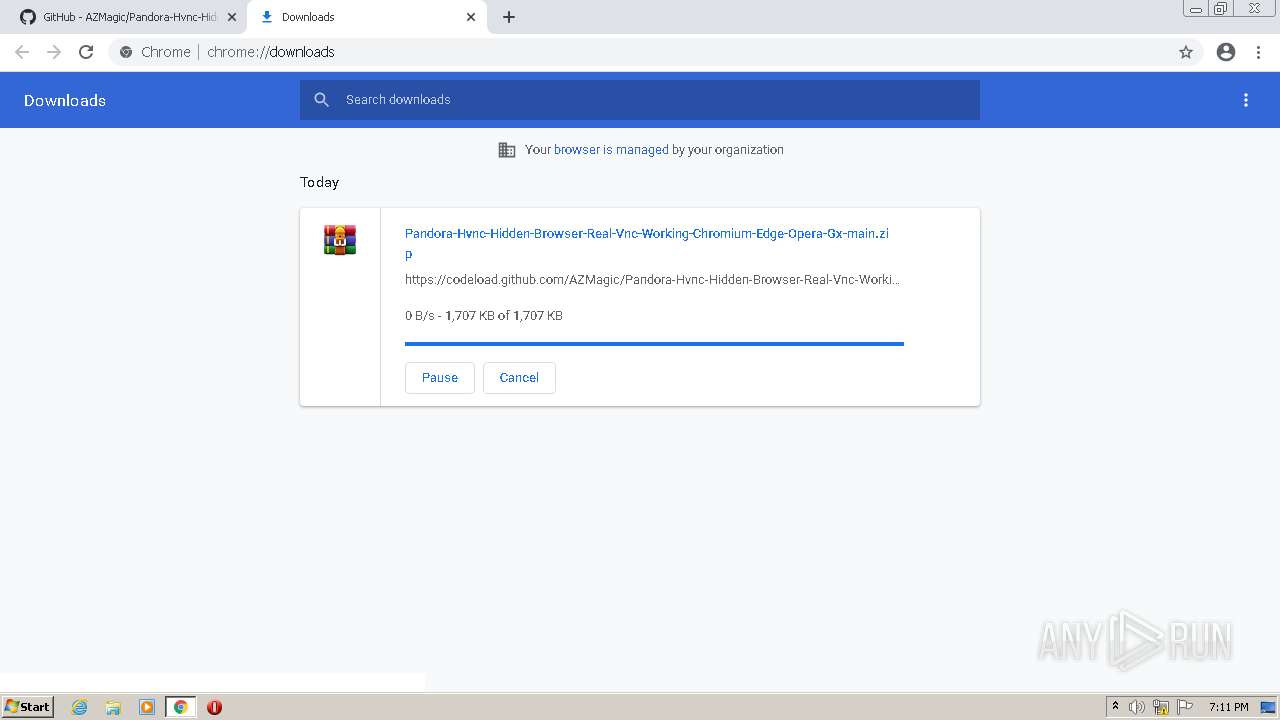Viewport: 1280px width, 720px height.
Task: Open a new browser tab
Action: 509,17
